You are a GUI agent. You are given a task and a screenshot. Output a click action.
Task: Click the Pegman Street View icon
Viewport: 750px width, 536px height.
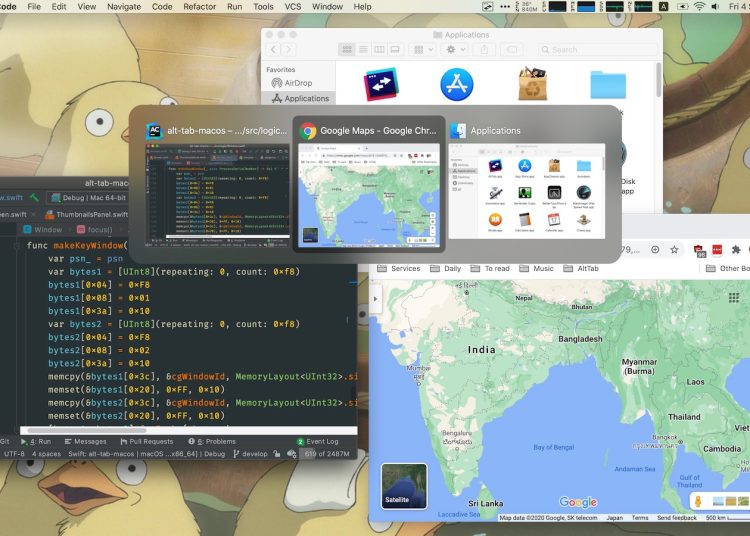[697, 500]
